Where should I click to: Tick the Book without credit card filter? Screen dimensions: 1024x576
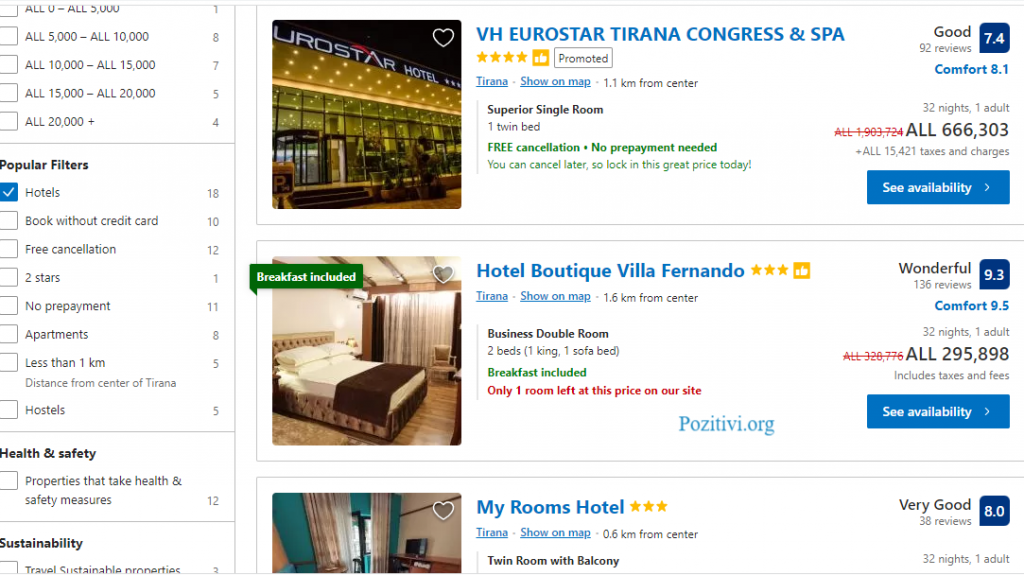tap(8, 221)
